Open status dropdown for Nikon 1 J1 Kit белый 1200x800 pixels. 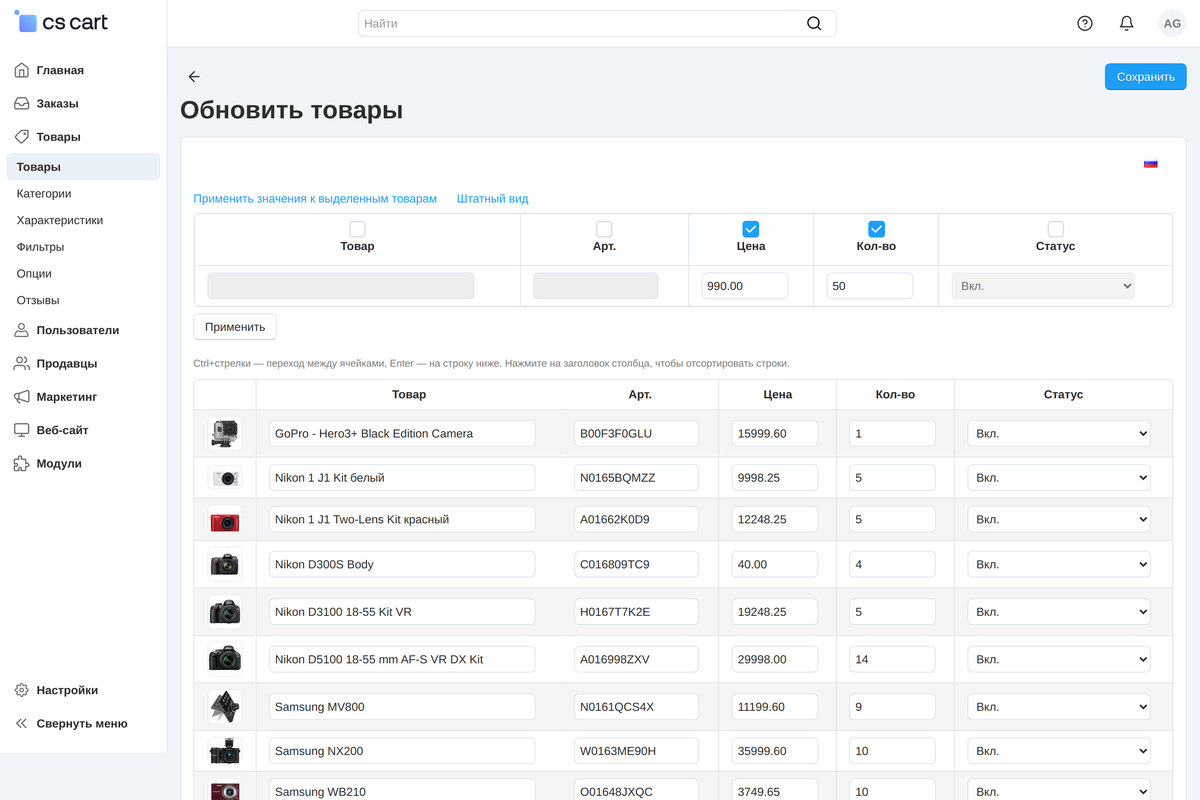point(1059,478)
